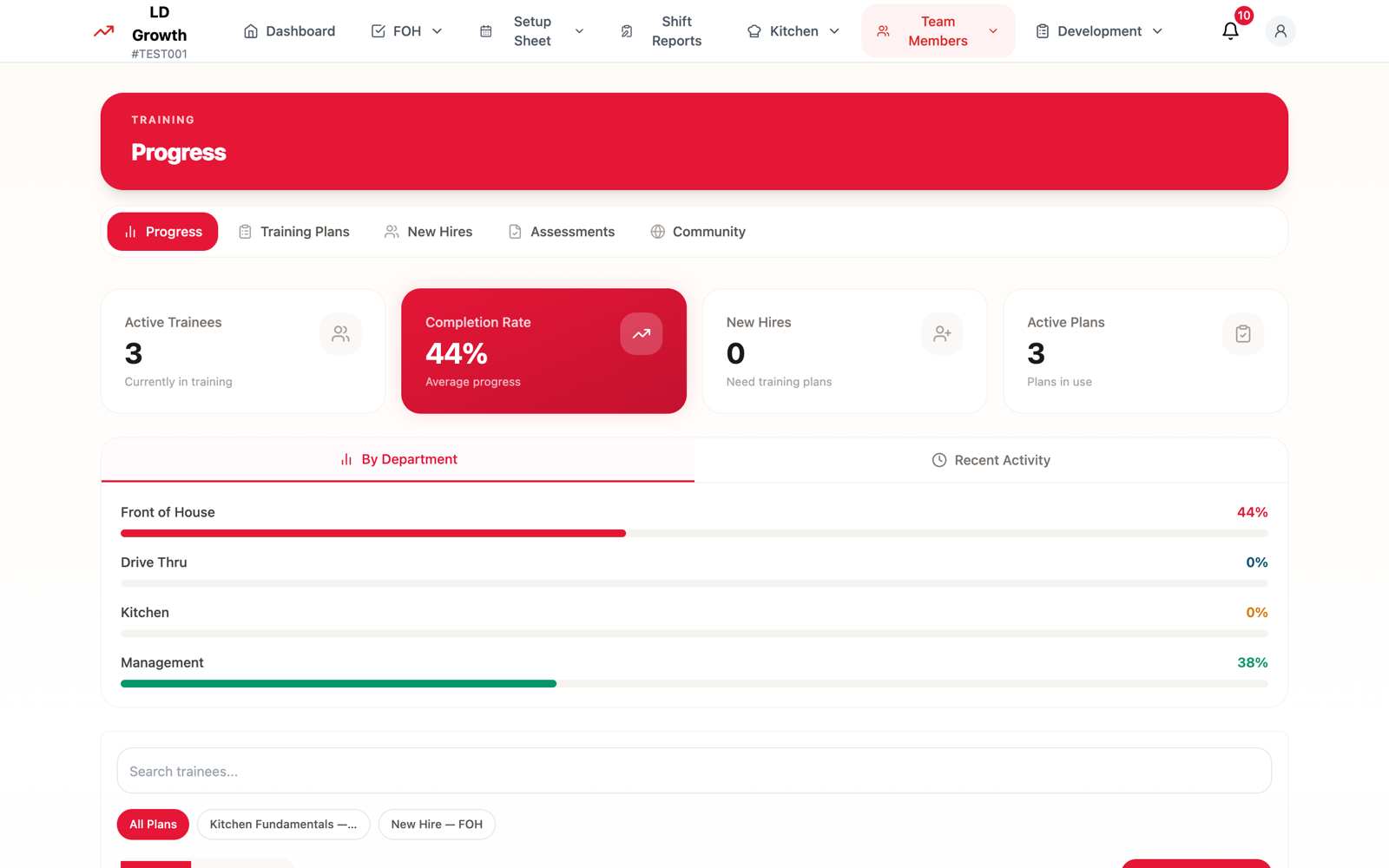Screen dimensions: 1389x868
Task: Click the Recent Activity clock icon
Action: (939, 460)
